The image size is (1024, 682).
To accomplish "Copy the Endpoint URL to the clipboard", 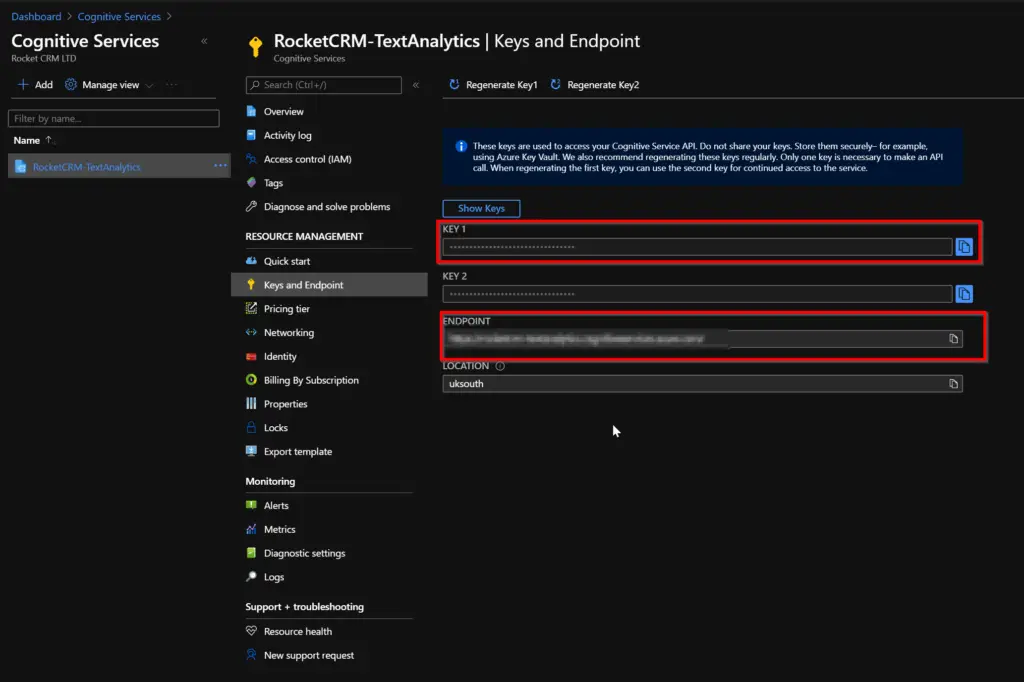I will 953,338.
